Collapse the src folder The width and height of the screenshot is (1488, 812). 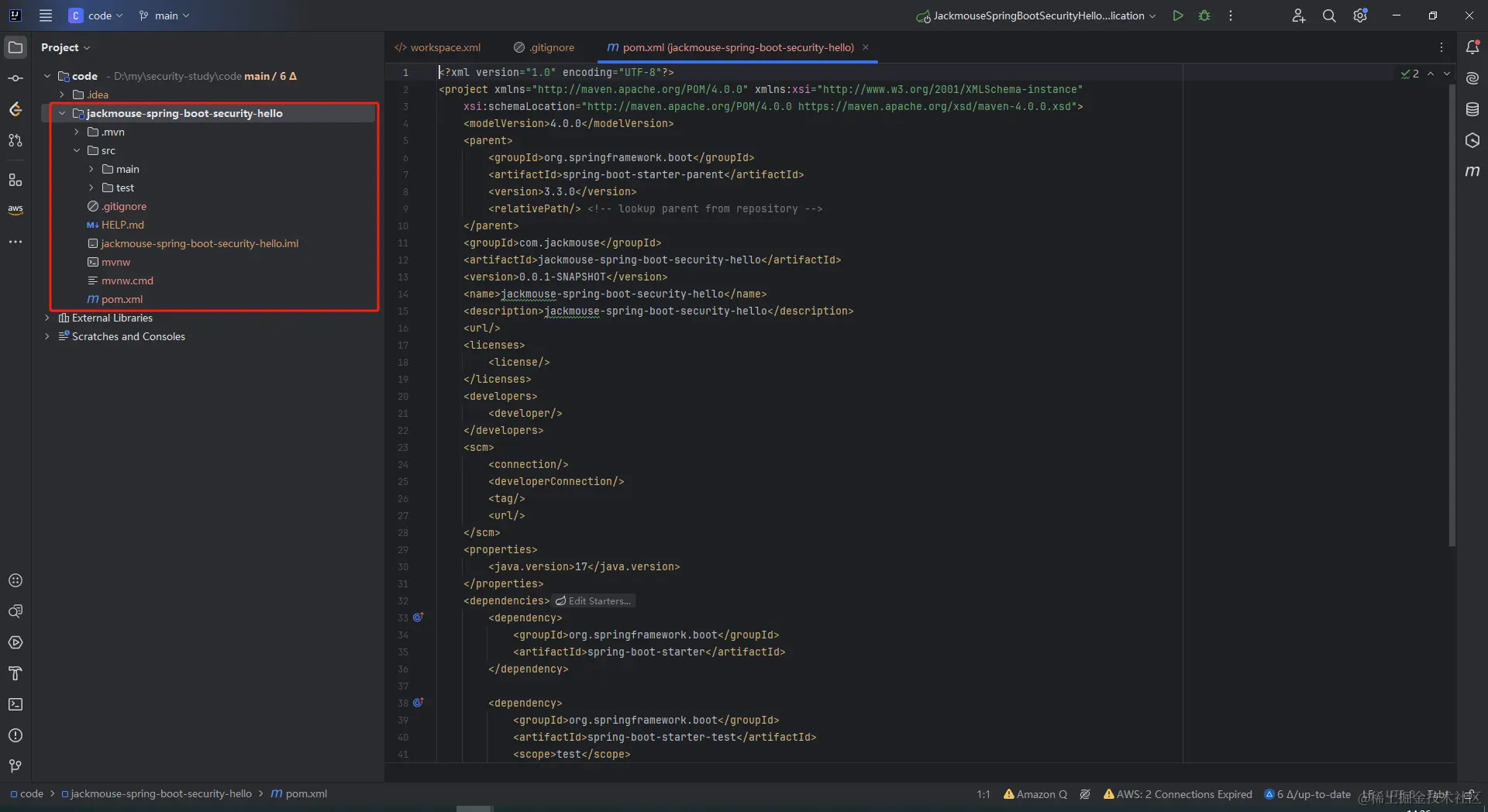tap(77, 150)
